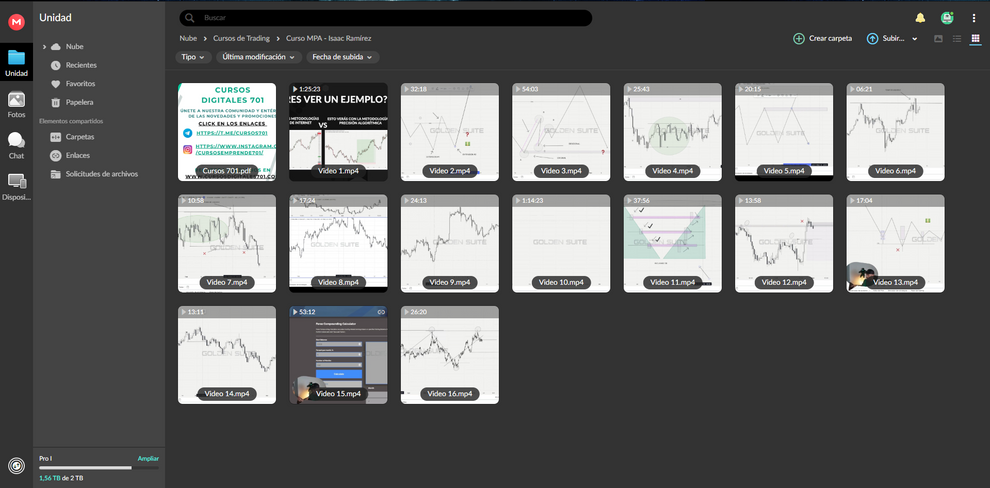
Task: Click the Crear carpeta button
Action: (x=822, y=38)
